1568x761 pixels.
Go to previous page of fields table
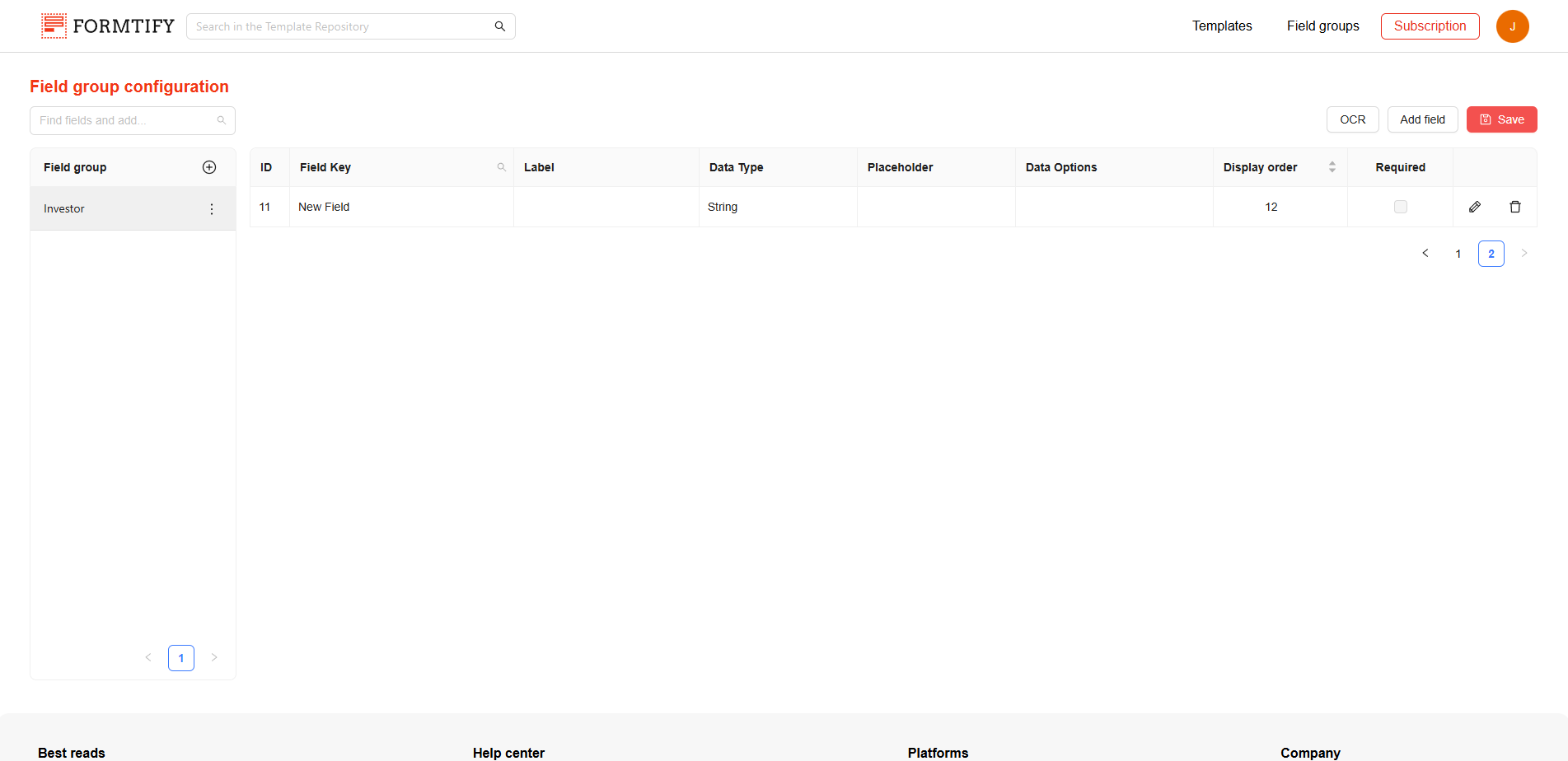(x=1425, y=254)
